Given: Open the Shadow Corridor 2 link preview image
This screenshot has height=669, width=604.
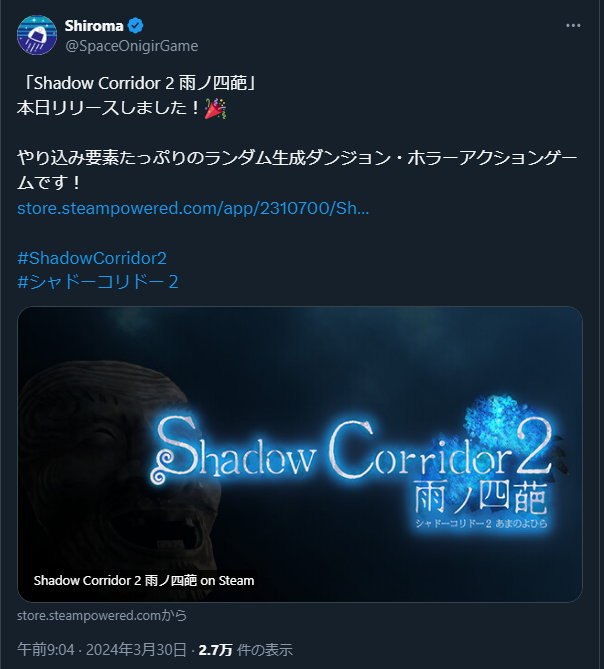Looking at the screenshot, I should [300, 454].
